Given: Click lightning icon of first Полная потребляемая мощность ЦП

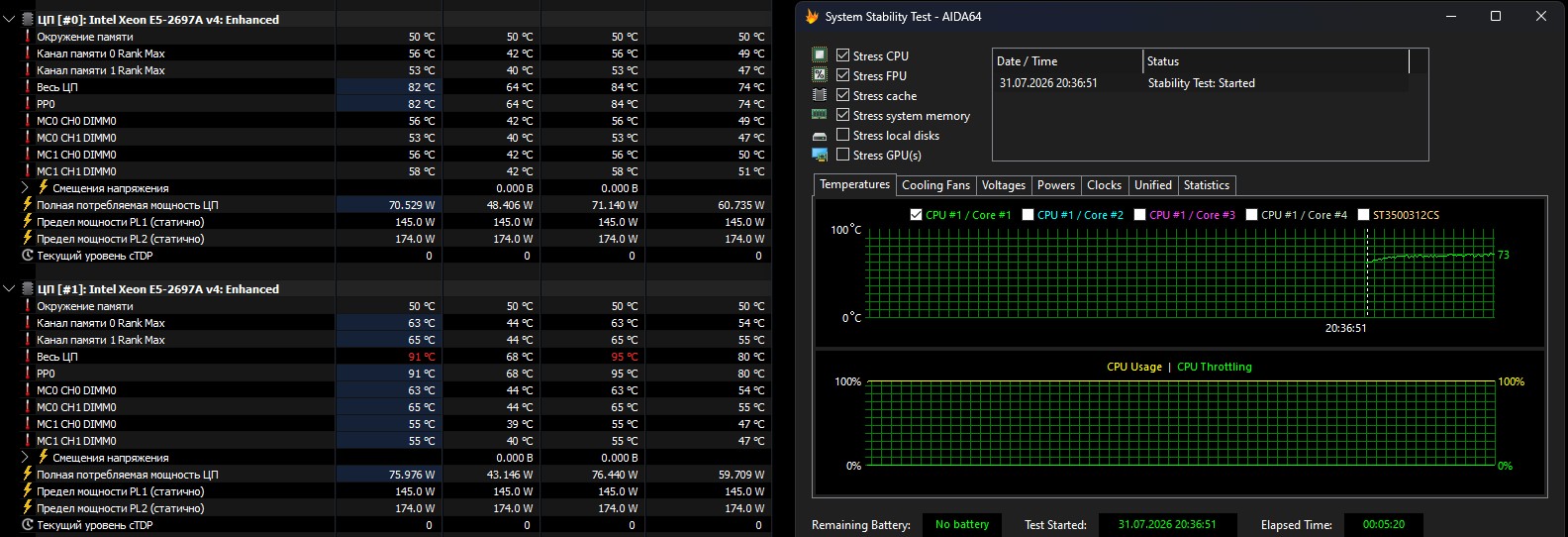Looking at the screenshot, I should [28, 204].
